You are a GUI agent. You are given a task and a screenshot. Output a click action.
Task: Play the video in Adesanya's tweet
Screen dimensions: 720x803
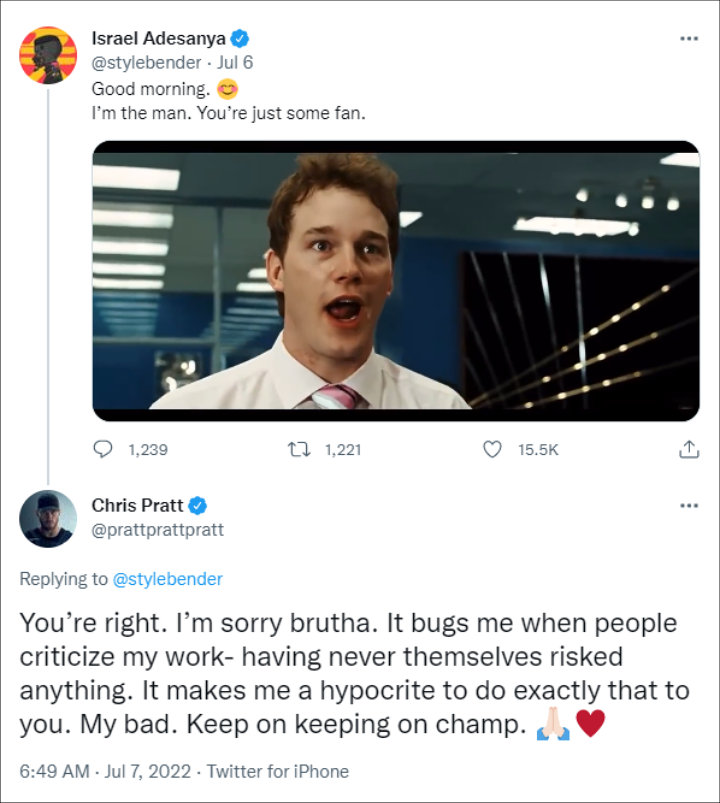click(x=396, y=281)
